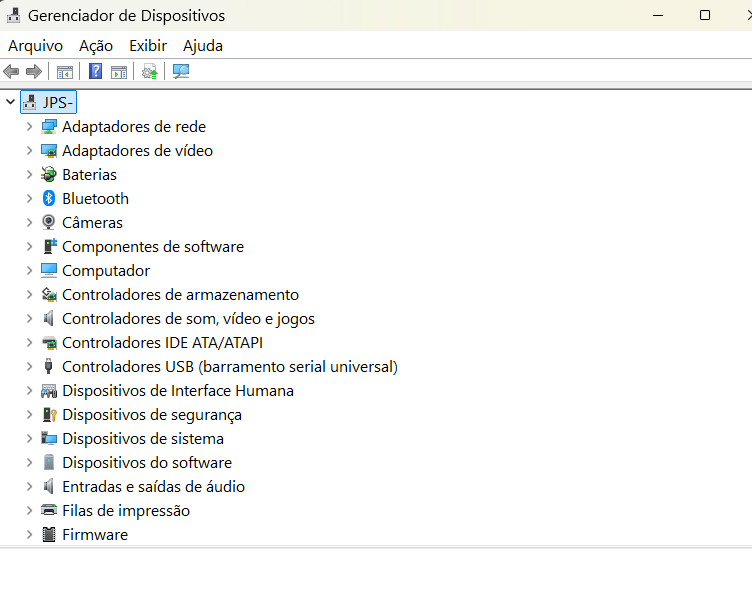Open the Ajuda menu

(x=203, y=46)
